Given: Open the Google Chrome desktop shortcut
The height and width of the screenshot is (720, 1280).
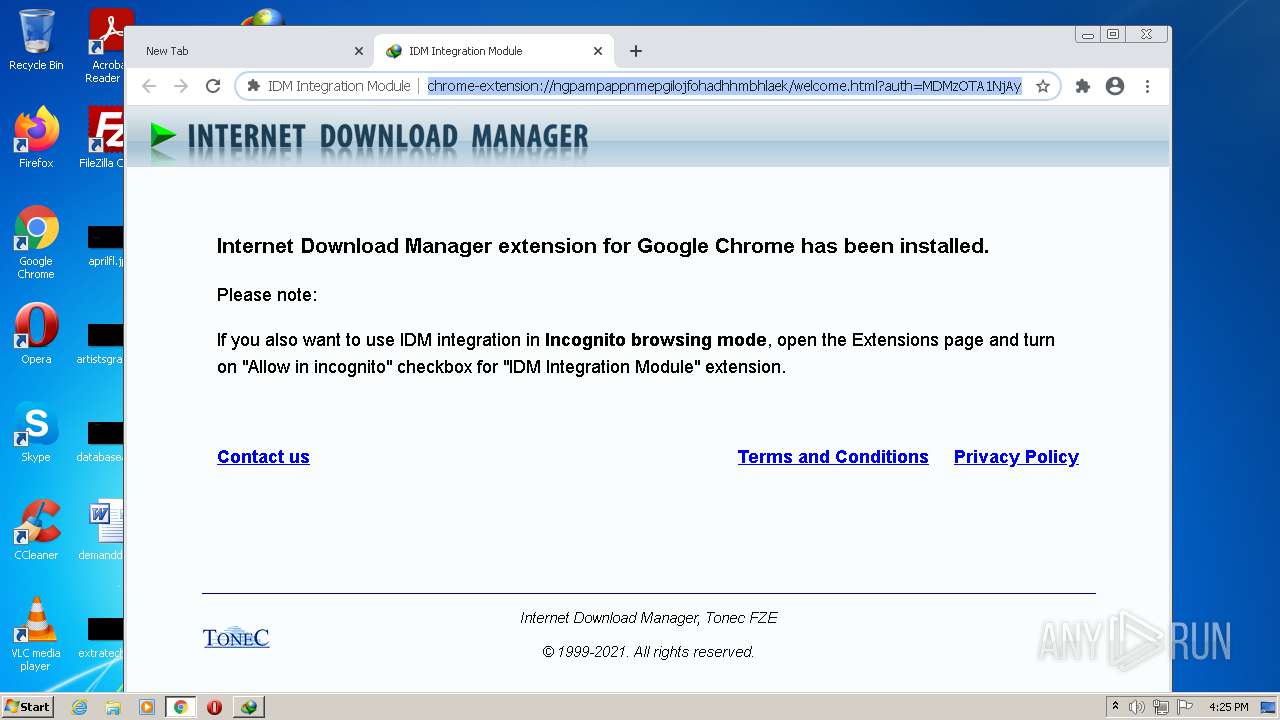Looking at the screenshot, I should 36,242.
